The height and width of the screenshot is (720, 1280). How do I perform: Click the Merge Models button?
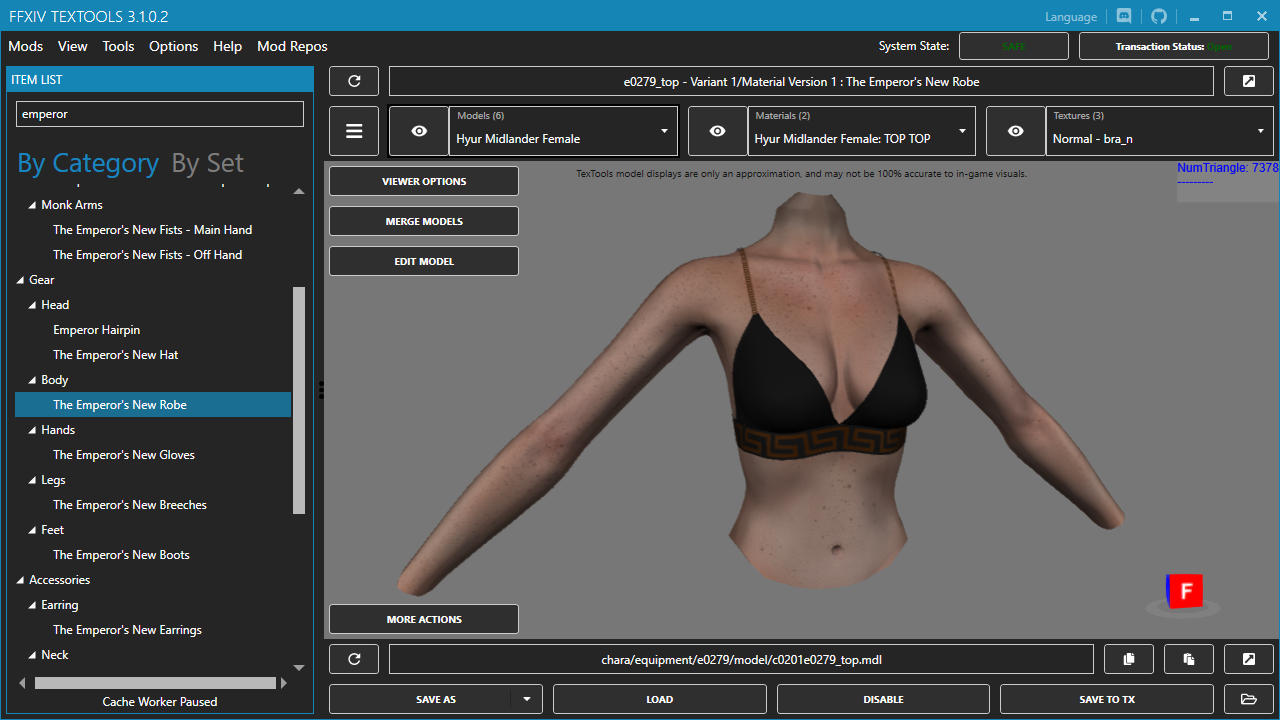click(424, 221)
